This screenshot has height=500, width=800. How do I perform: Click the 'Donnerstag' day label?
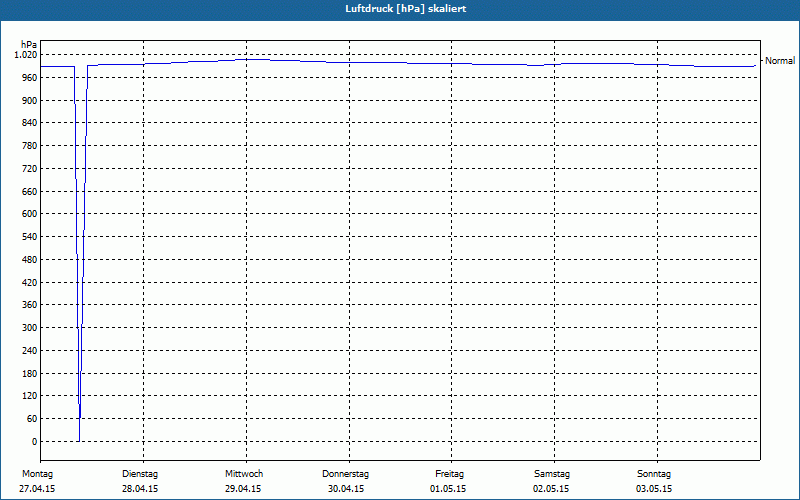click(x=345, y=474)
